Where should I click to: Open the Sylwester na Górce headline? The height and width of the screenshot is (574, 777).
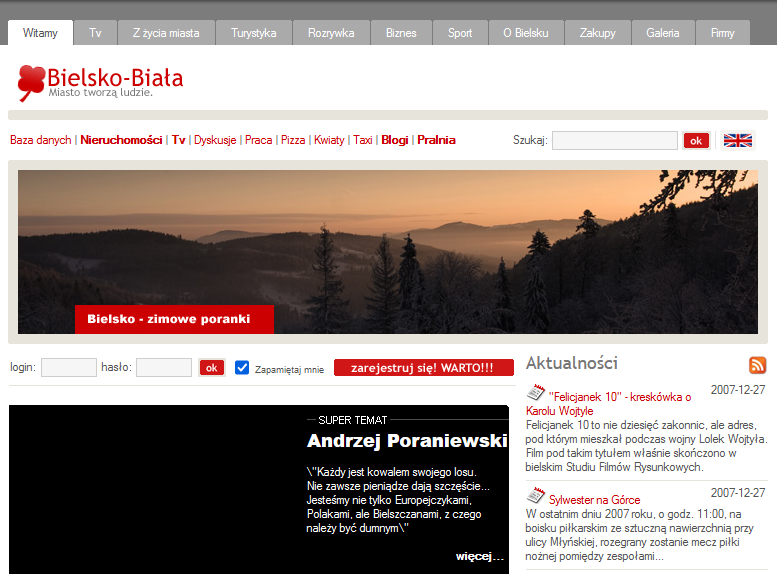[594, 500]
